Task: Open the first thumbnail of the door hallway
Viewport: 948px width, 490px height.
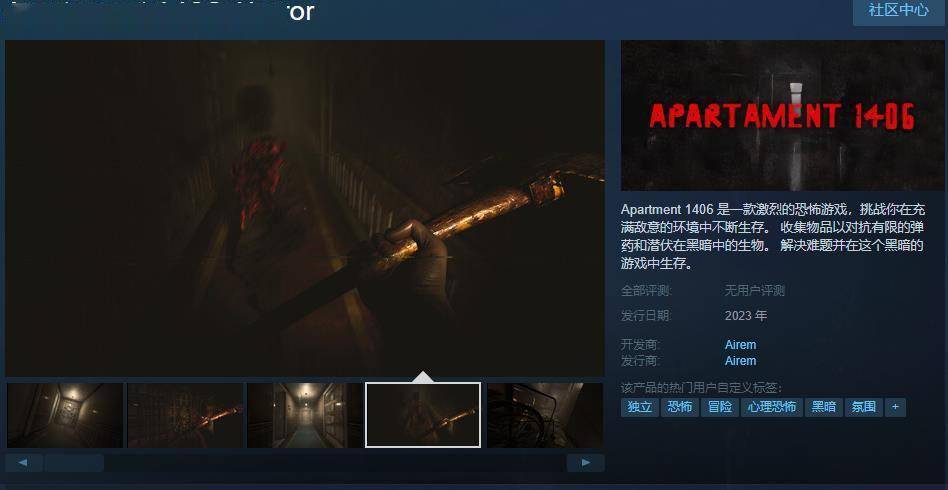Action: pyautogui.click(x=65, y=415)
